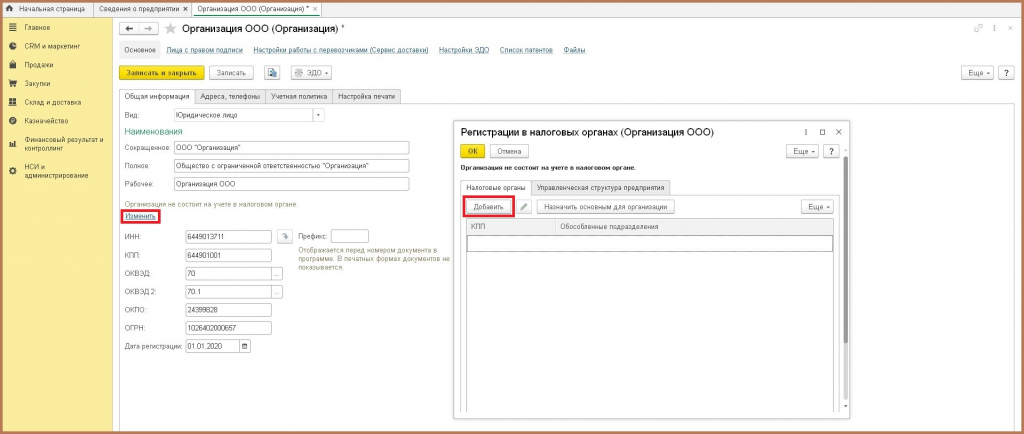Select the Адреса, телефоны tab
The image size is (1024, 434).
point(231,96)
